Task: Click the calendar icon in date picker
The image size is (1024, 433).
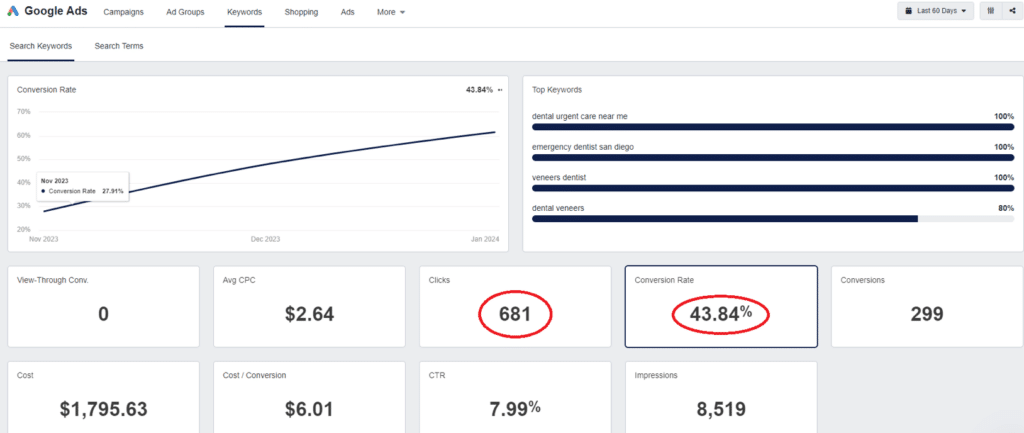Action: point(908,12)
